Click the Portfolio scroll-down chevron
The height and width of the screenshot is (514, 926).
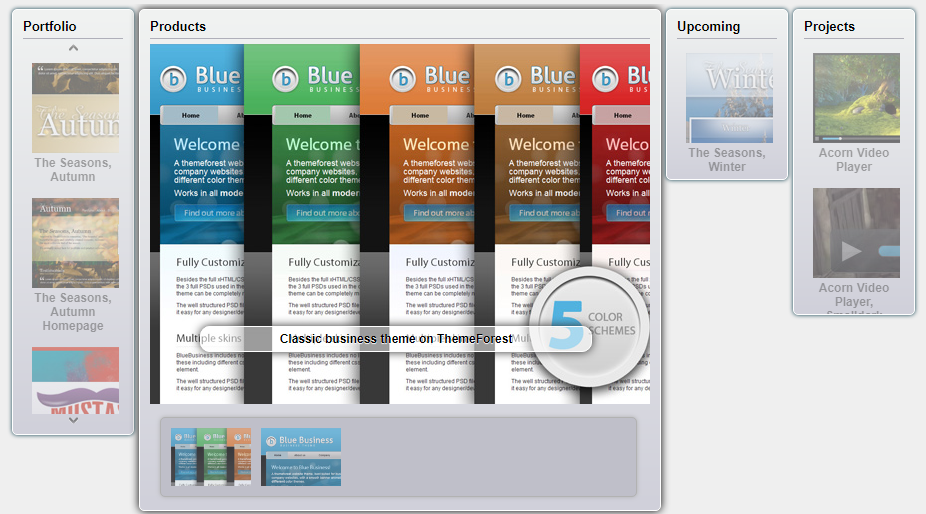(73, 421)
